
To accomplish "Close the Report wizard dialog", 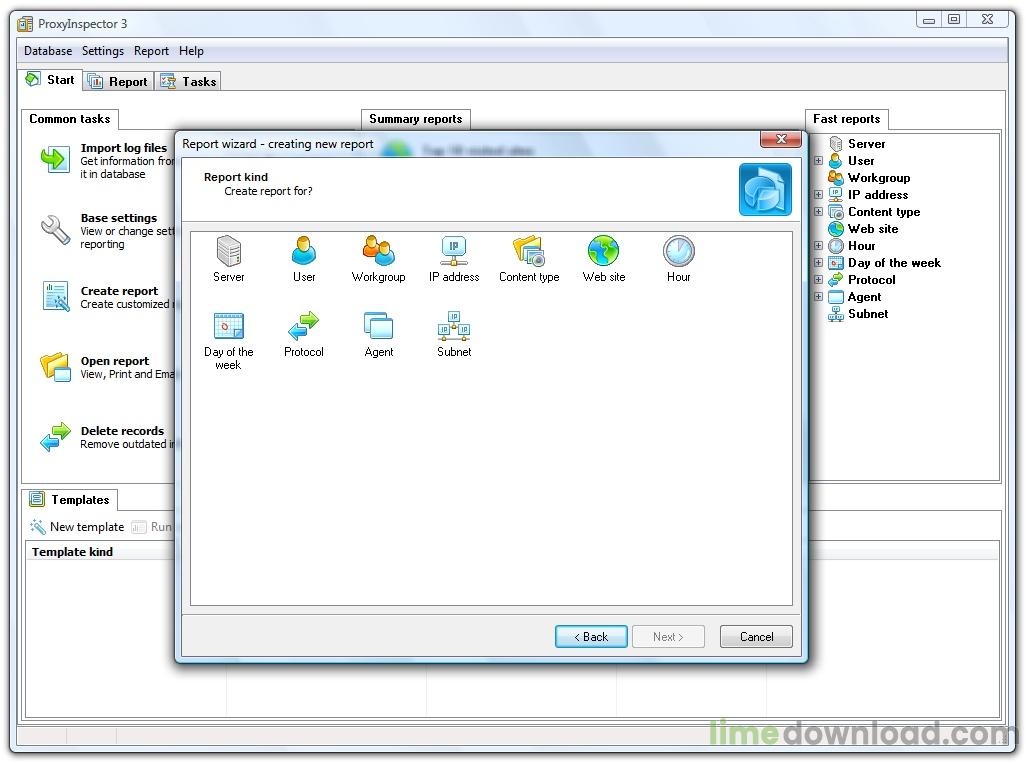I will 781,139.
